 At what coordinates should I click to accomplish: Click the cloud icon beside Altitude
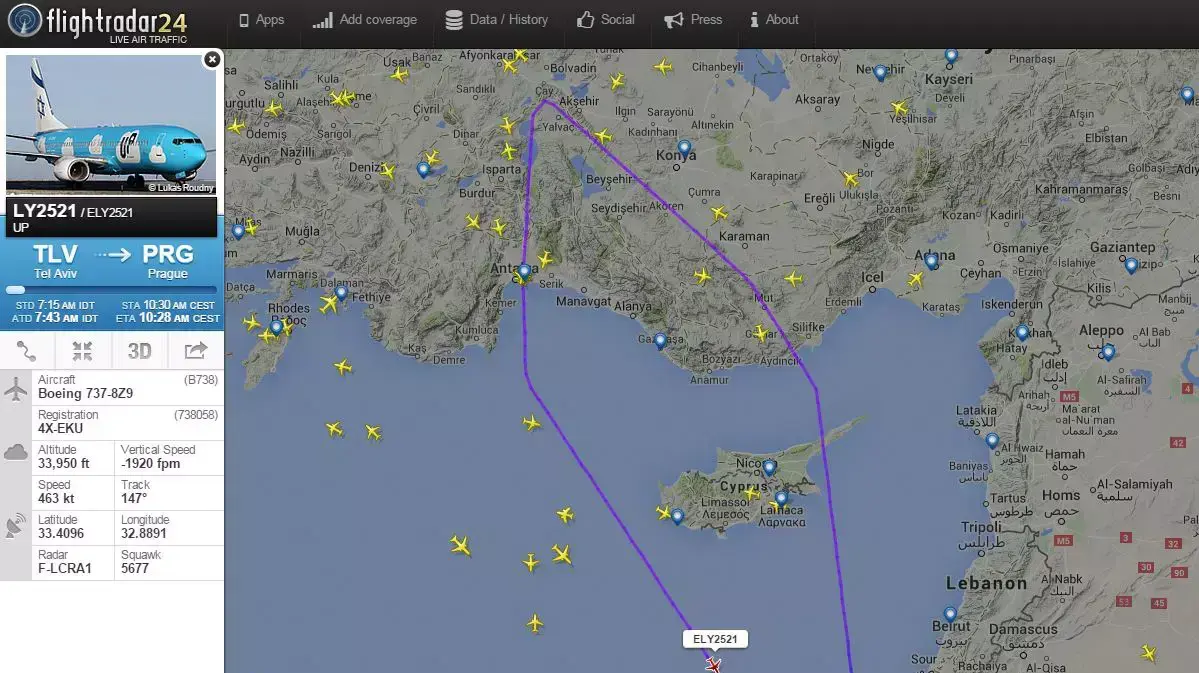[16, 452]
